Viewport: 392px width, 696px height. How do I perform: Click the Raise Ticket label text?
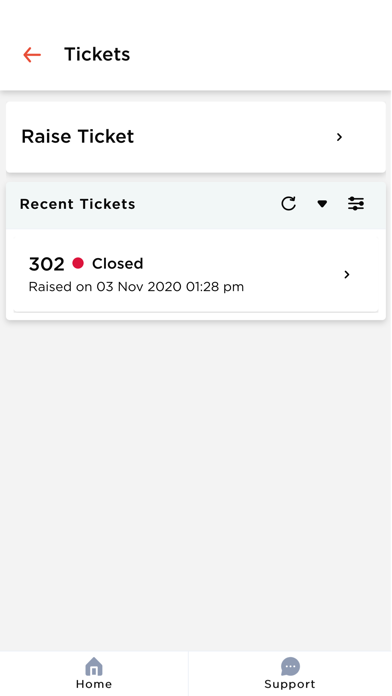click(78, 137)
